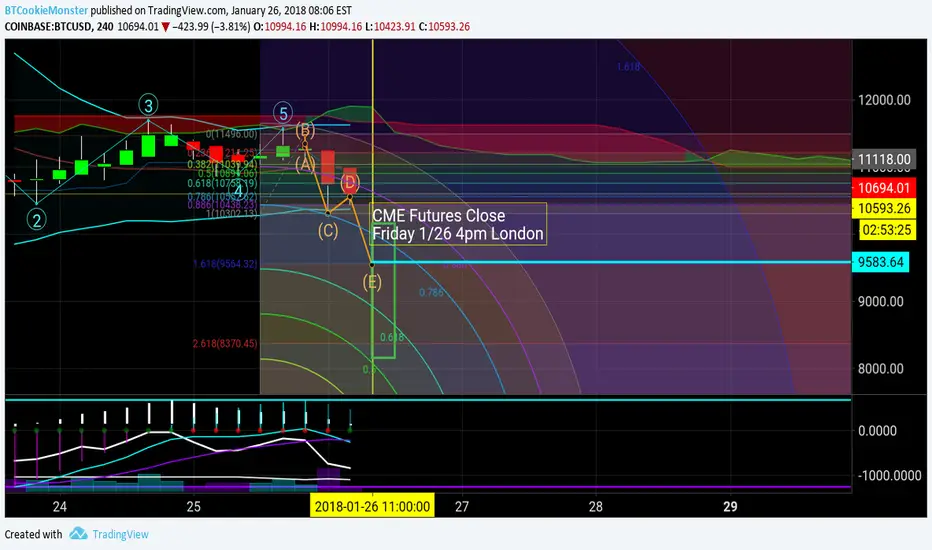Click the C:10593.26 close value in header

pyautogui.click(x=444, y=27)
